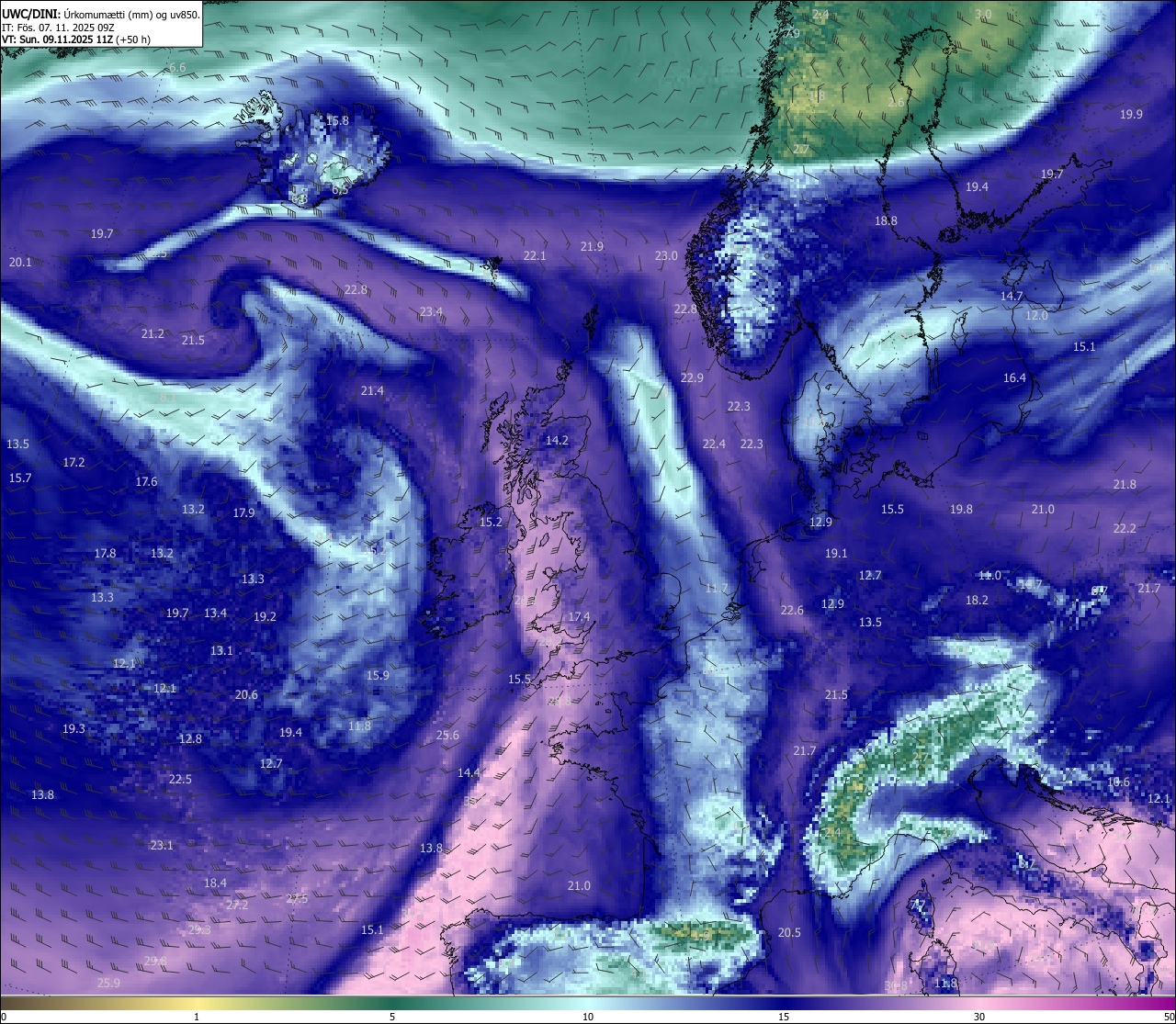This screenshot has height=1024, width=1176.
Task: Select the 17.2 map value
Action: click(73, 462)
